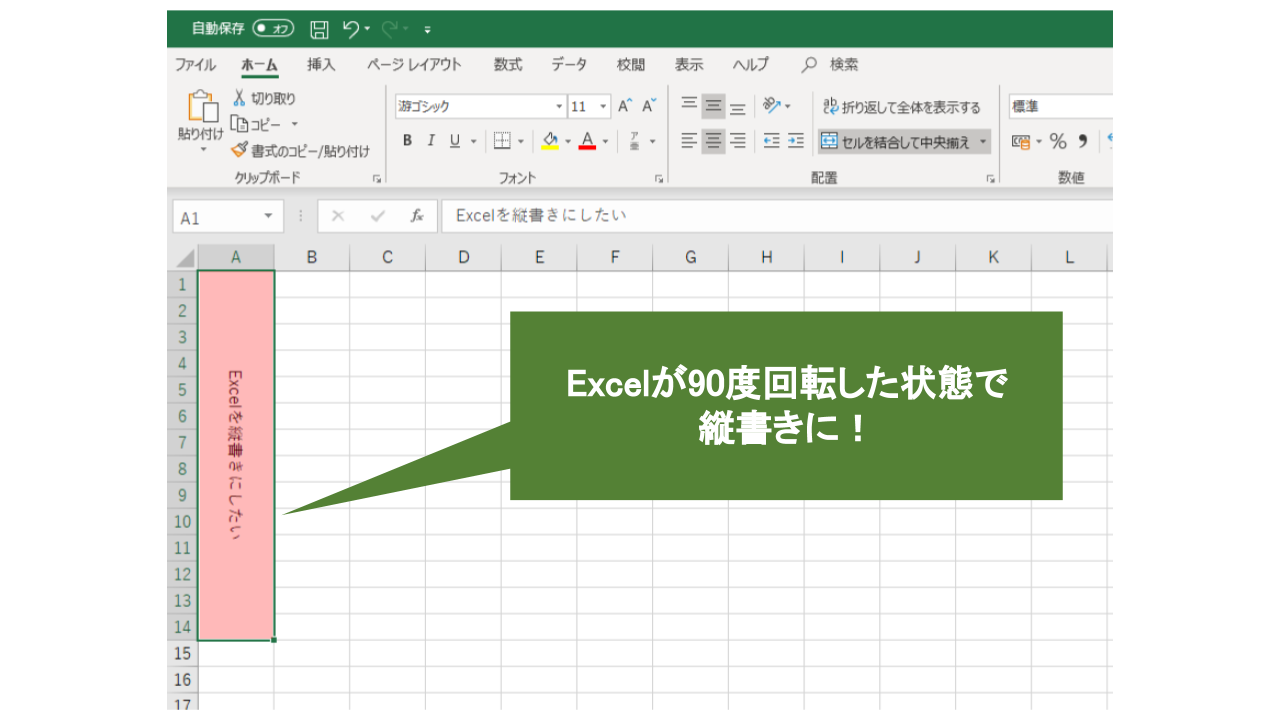Open the ページ レイアウト tab
This screenshot has width=1280, height=720.
pyautogui.click(x=414, y=65)
